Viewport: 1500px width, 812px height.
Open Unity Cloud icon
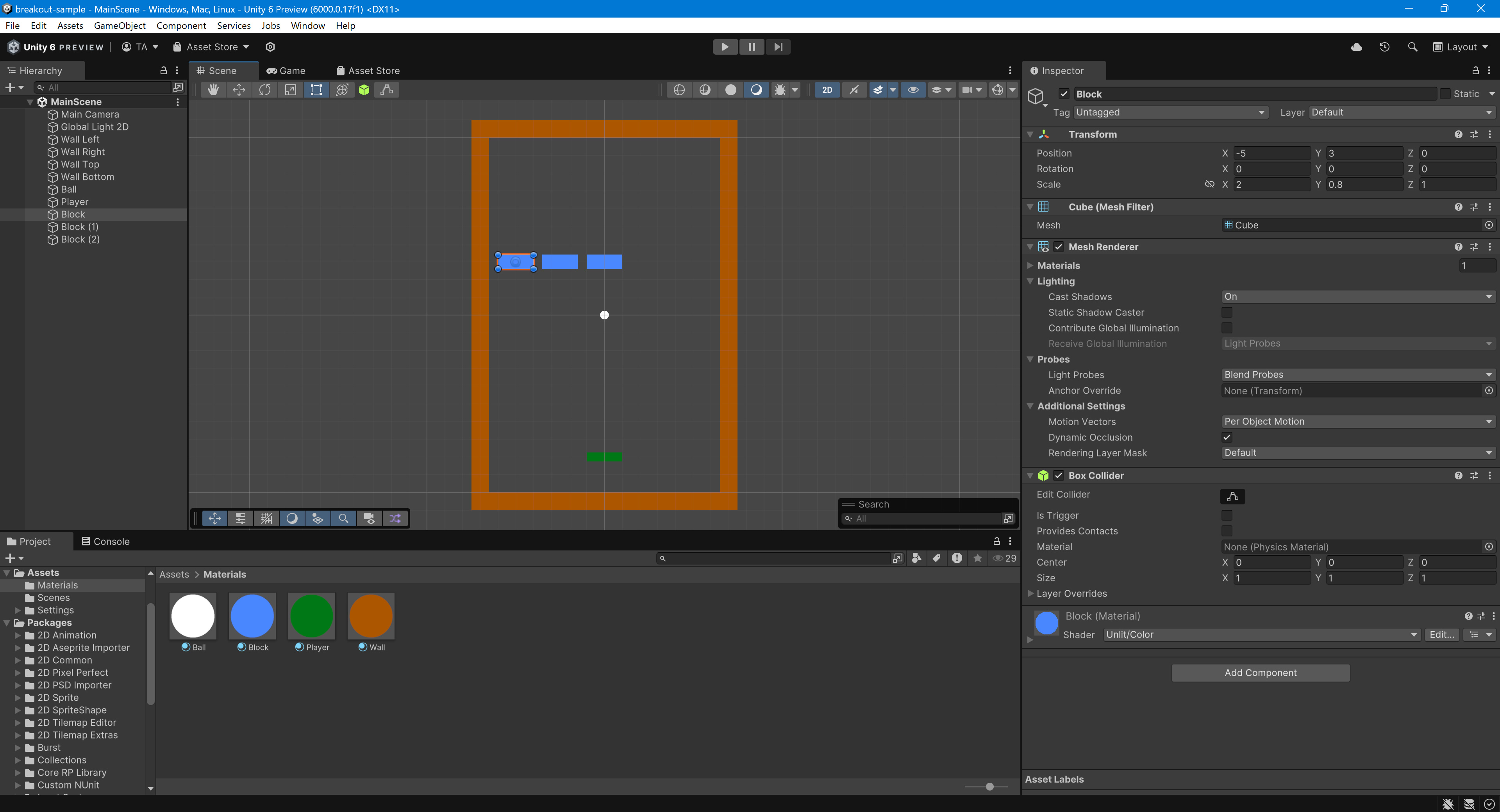(1356, 46)
